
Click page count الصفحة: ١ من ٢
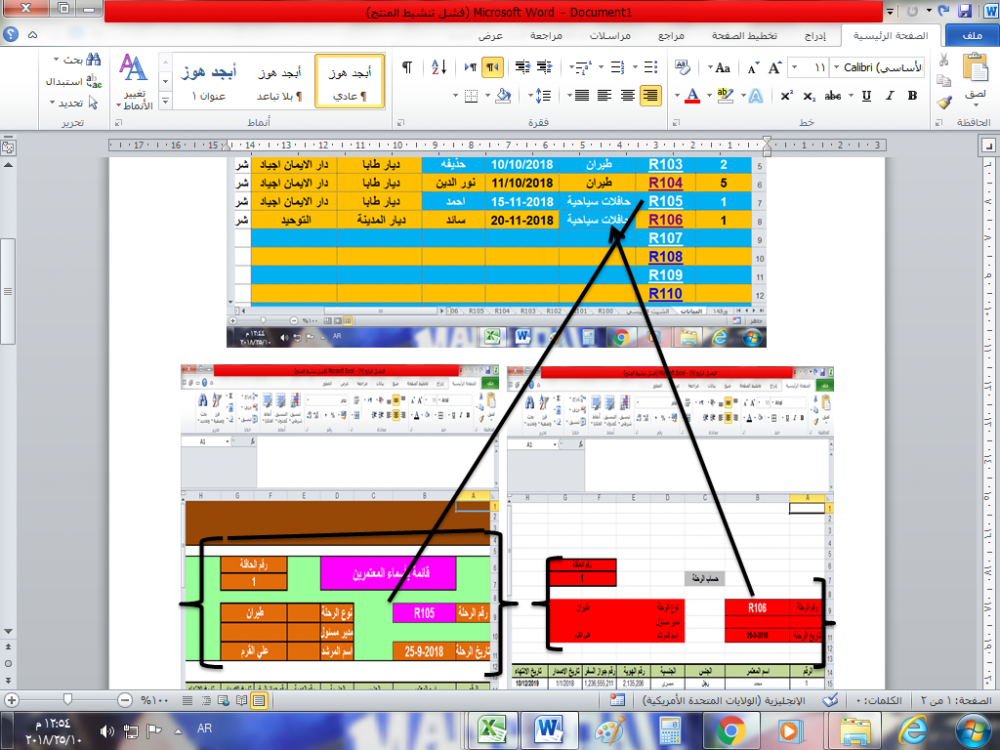[955, 700]
